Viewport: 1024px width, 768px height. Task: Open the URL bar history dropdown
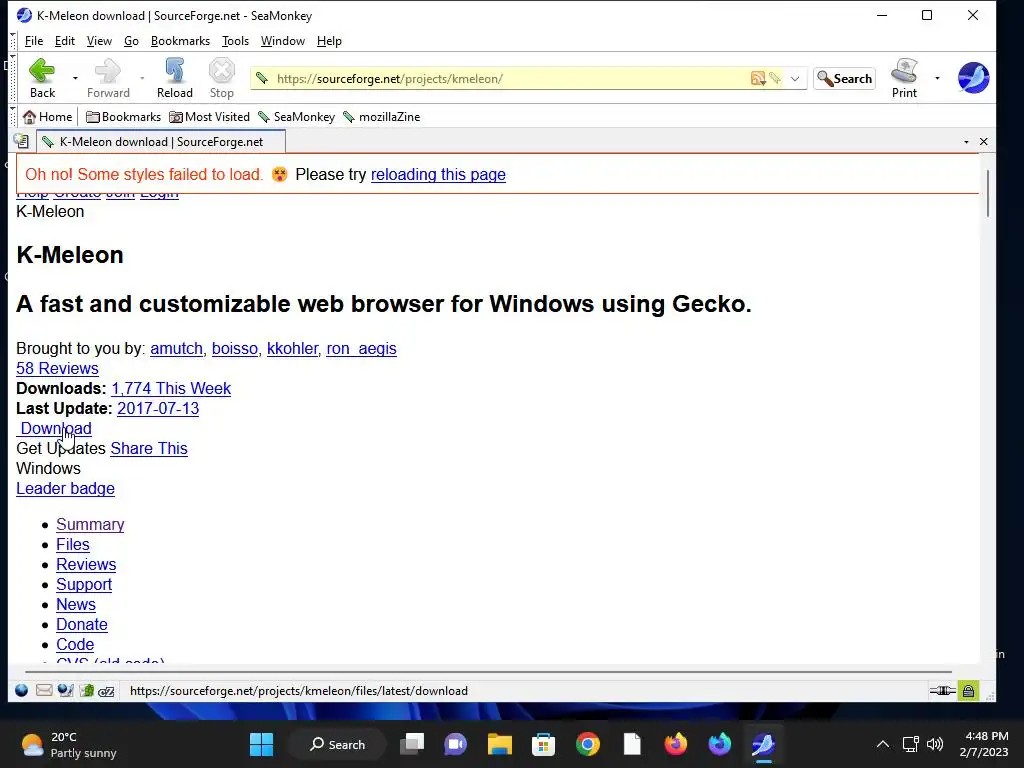tap(795, 78)
